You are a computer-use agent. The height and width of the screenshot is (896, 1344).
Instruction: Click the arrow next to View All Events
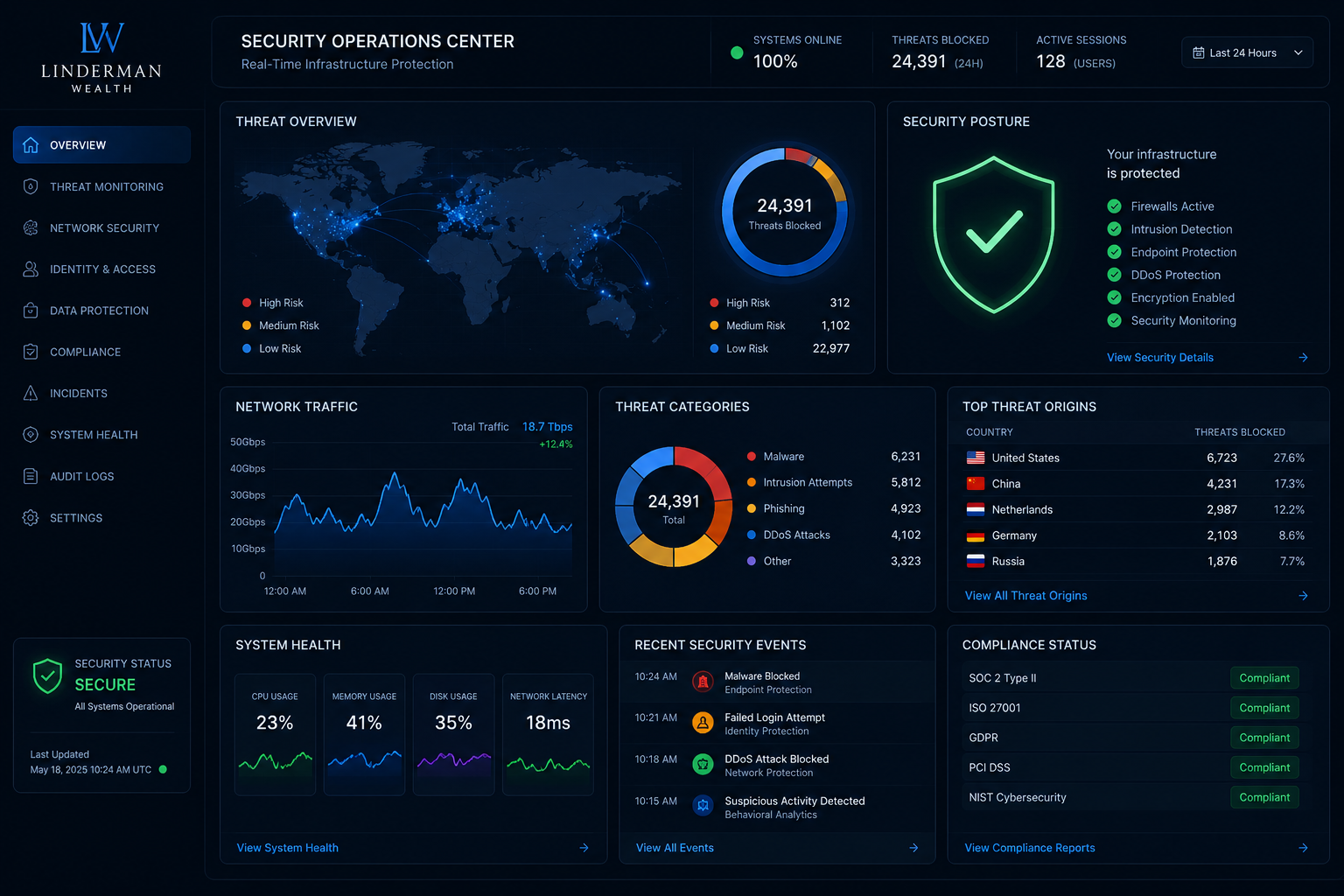pyautogui.click(x=913, y=848)
